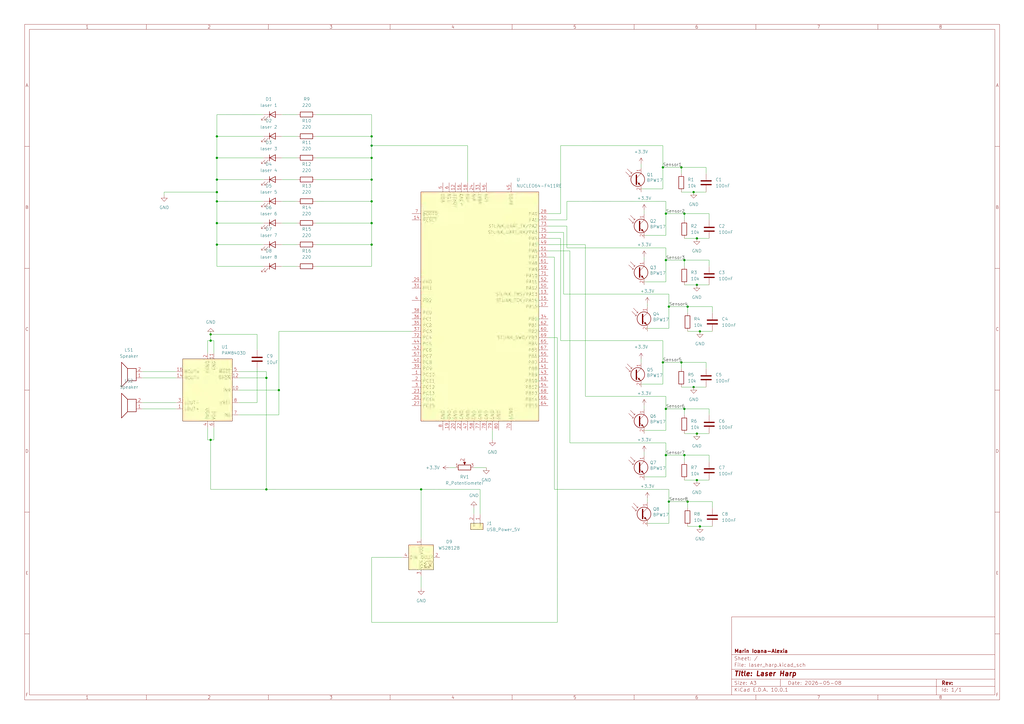Select the R4 10k resistor symbol
This screenshot has height=724, width=1024.
point(687,322)
